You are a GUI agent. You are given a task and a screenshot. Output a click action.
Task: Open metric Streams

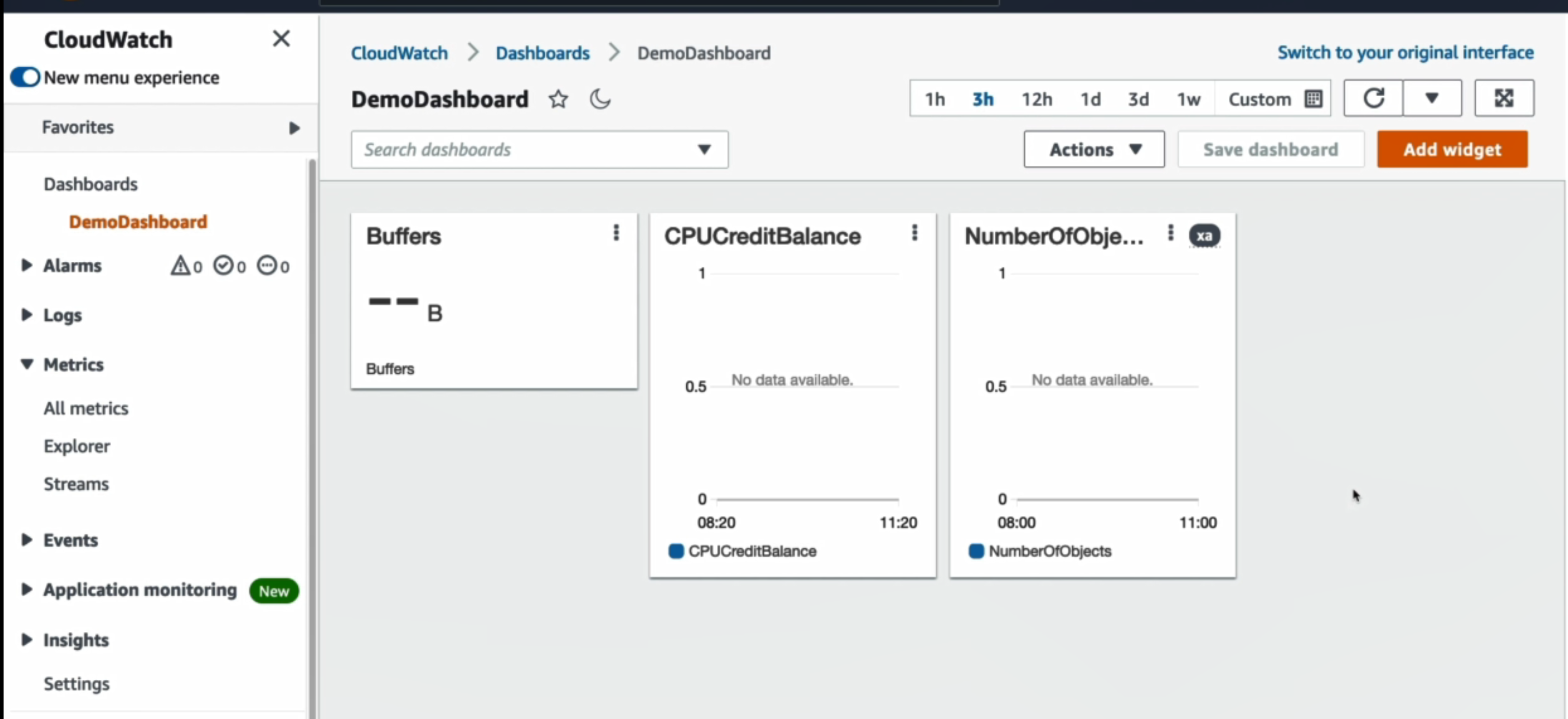click(x=76, y=484)
